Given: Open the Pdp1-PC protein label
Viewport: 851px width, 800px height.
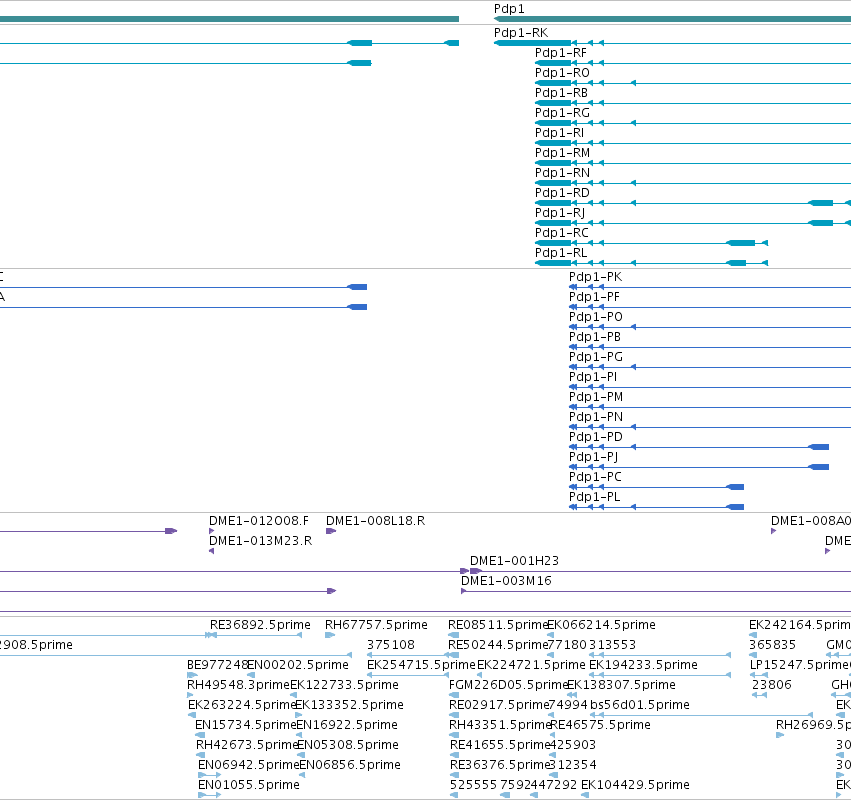Looking at the screenshot, I should tap(595, 478).
